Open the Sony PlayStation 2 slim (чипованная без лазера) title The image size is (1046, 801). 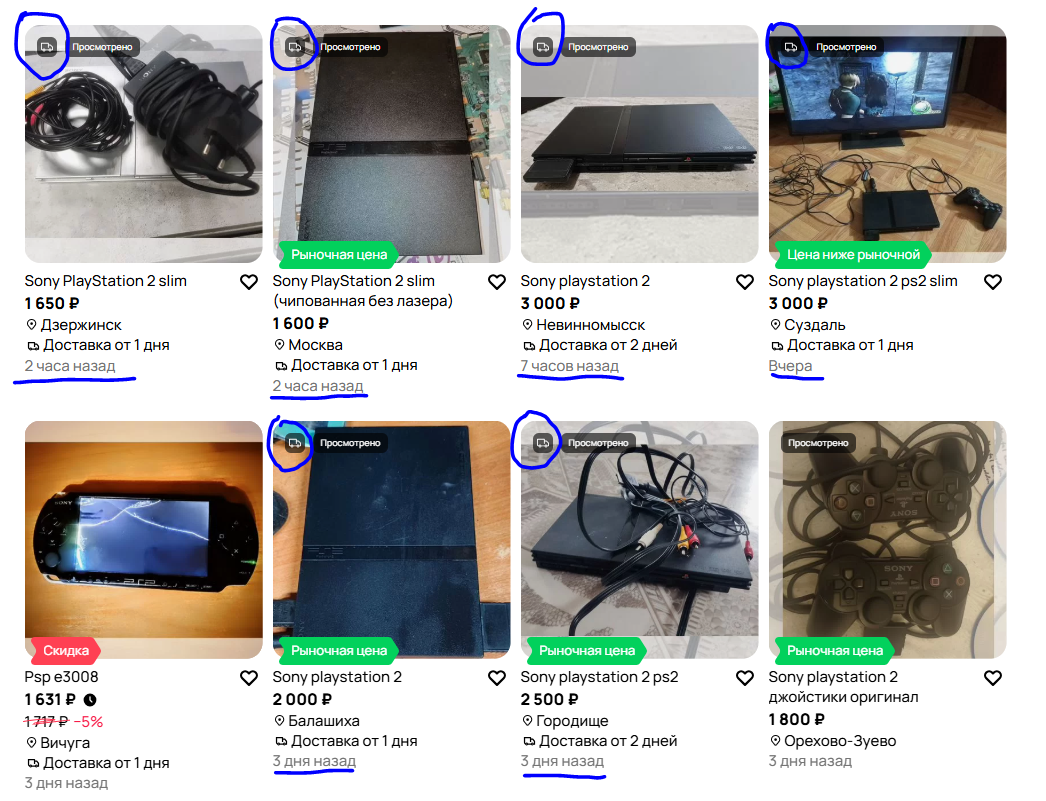[363, 291]
